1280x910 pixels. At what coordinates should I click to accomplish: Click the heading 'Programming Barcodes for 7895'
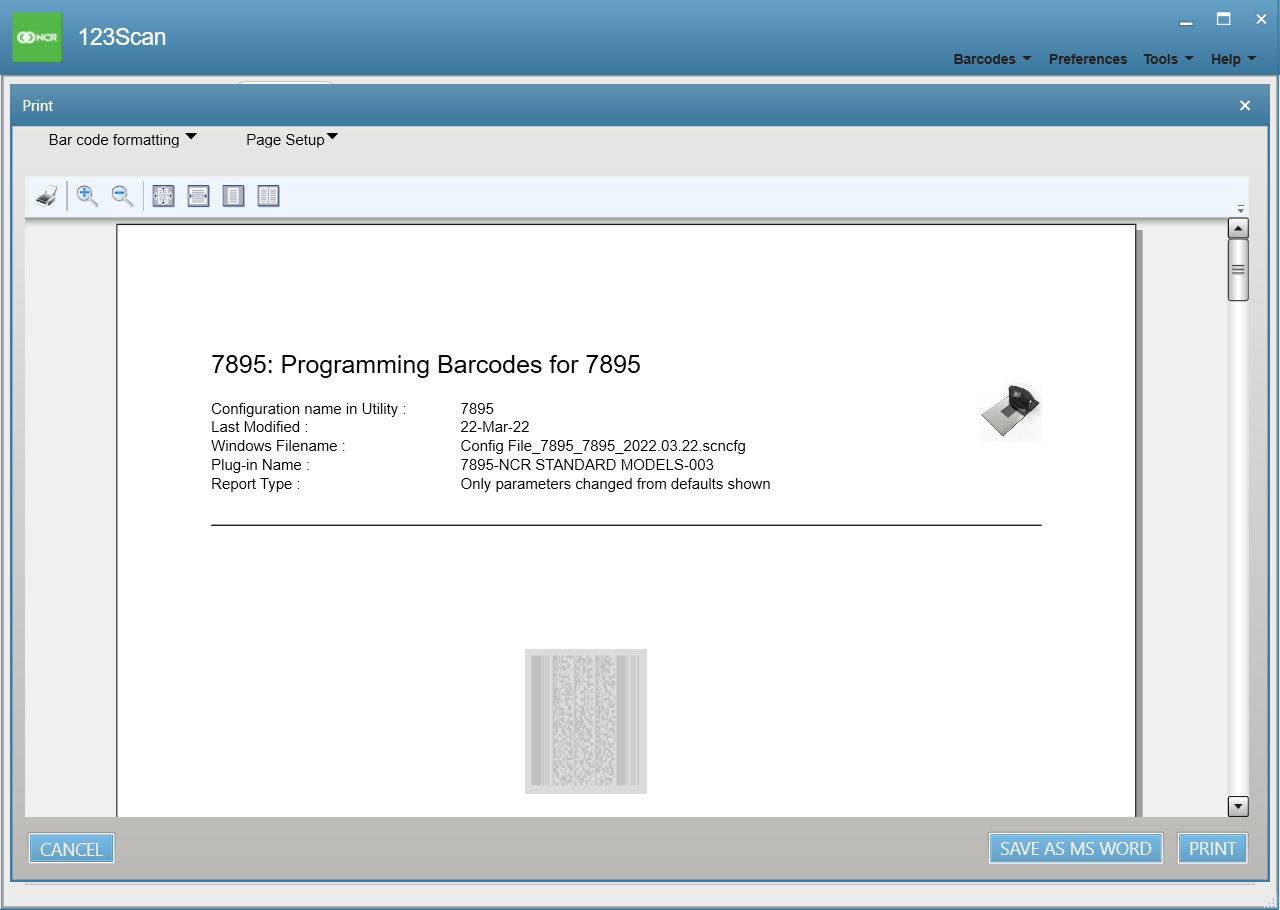(460, 365)
